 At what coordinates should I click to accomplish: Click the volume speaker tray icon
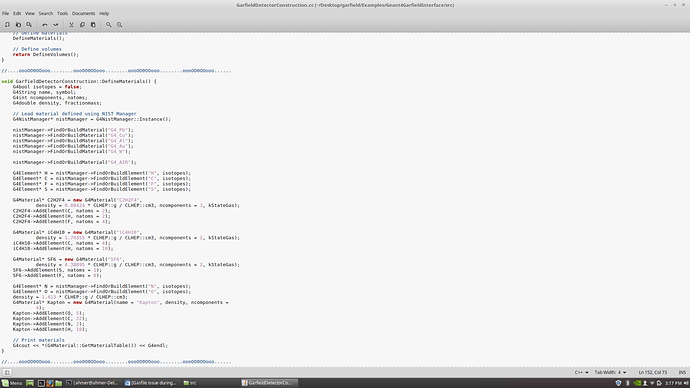click(x=686, y=383)
